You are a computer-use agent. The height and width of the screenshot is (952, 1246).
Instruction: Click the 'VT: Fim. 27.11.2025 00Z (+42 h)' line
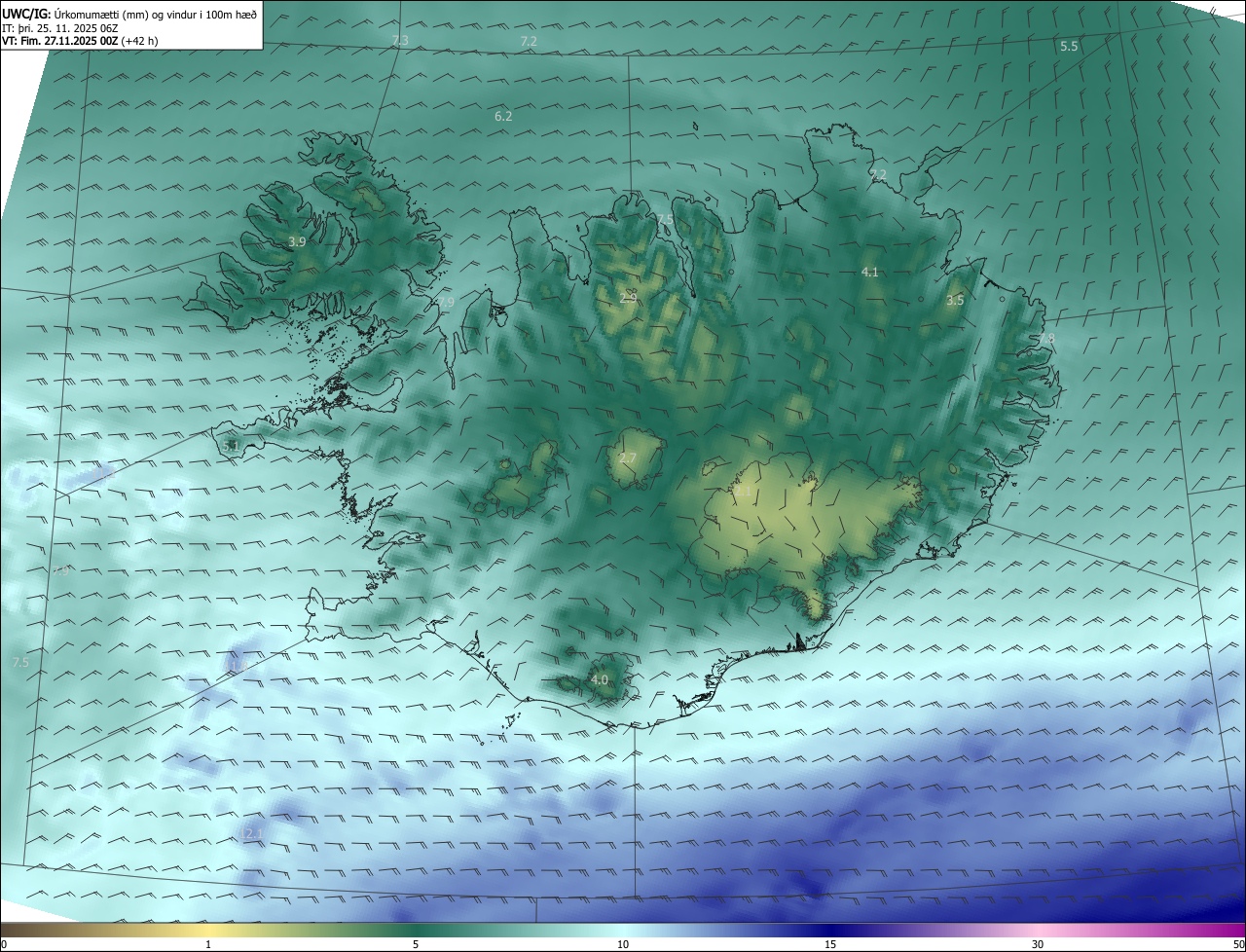click(x=80, y=41)
